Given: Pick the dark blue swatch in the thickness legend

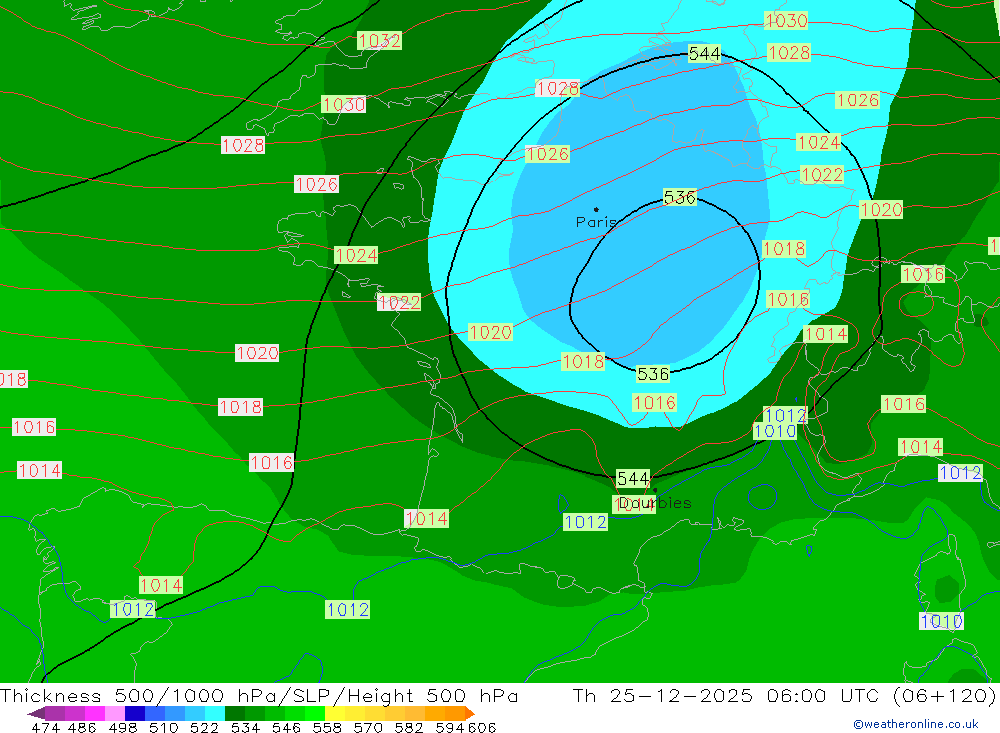Looking at the screenshot, I should (x=135, y=713).
